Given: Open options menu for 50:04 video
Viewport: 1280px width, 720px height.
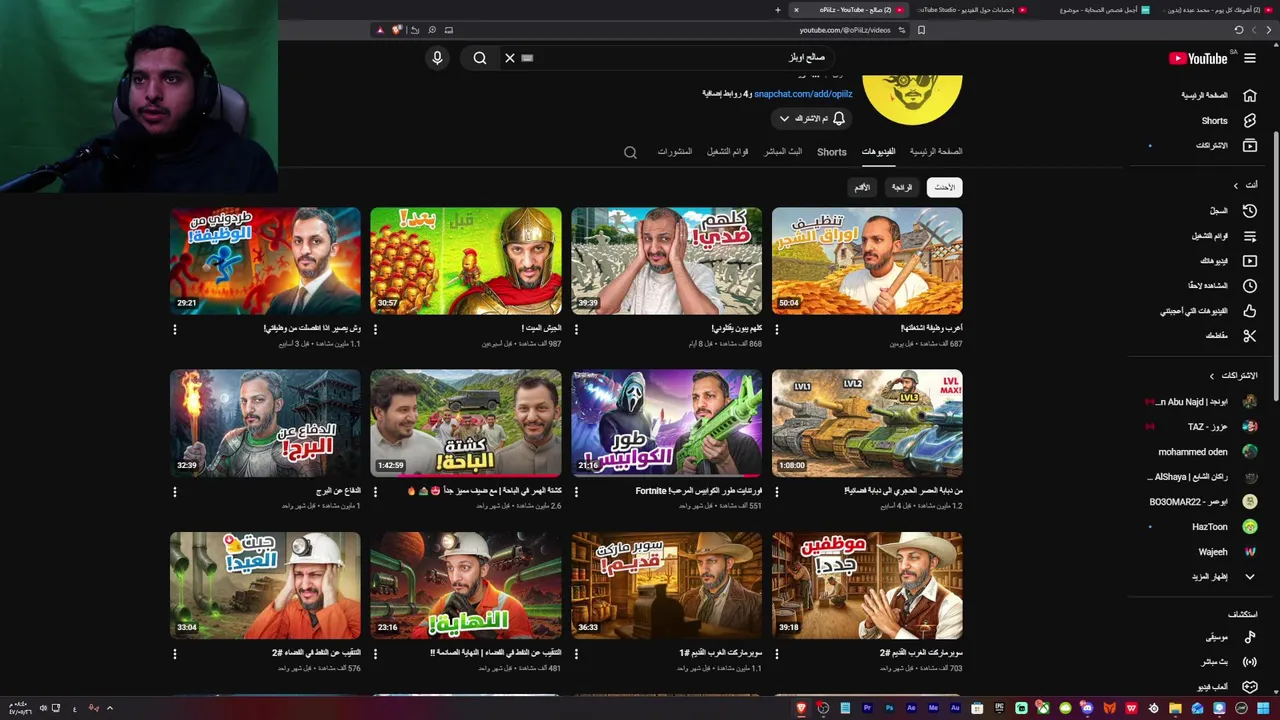Looking at the screenshot, I should 777,329.
